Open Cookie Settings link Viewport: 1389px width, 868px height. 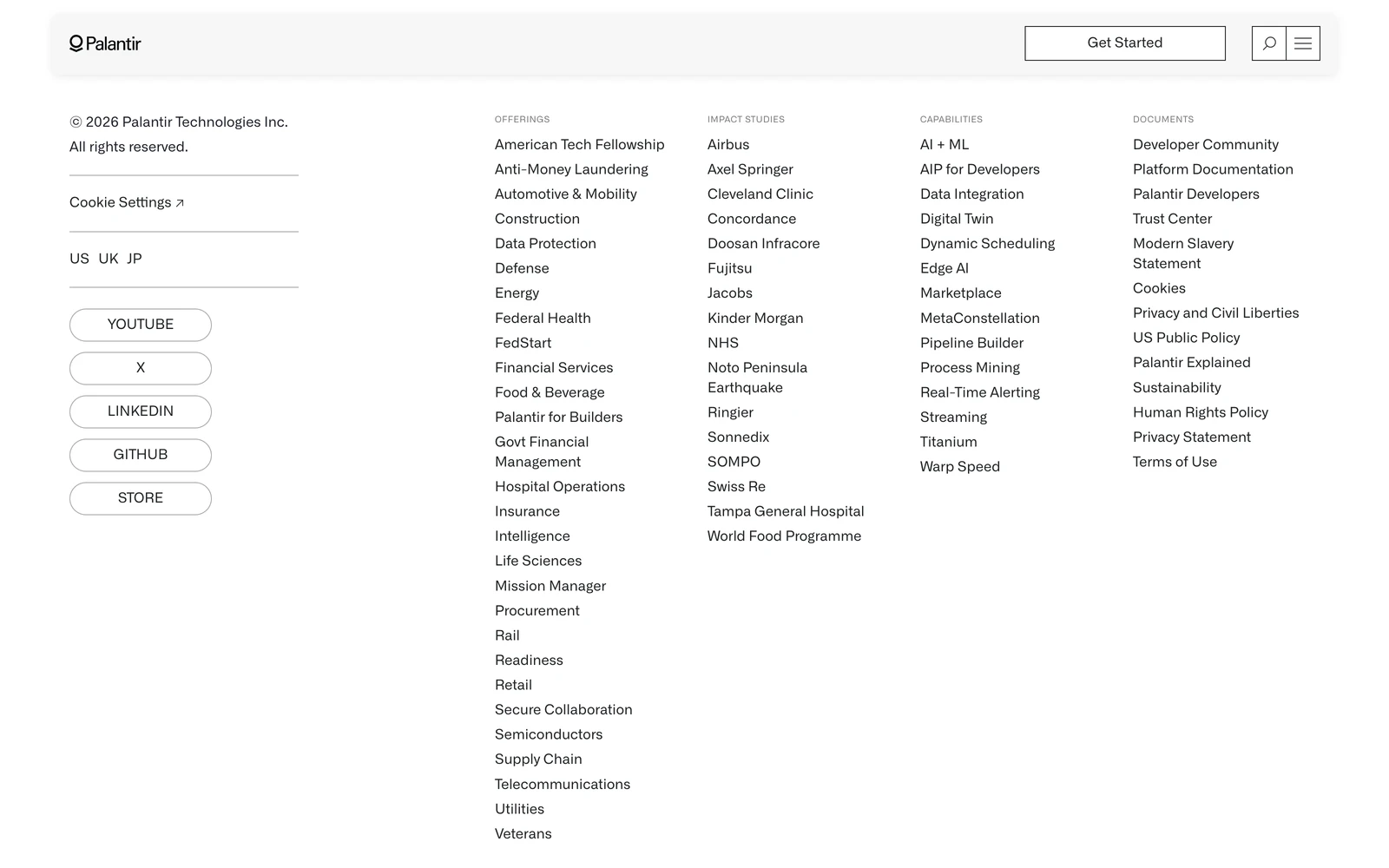click(127, 202)
